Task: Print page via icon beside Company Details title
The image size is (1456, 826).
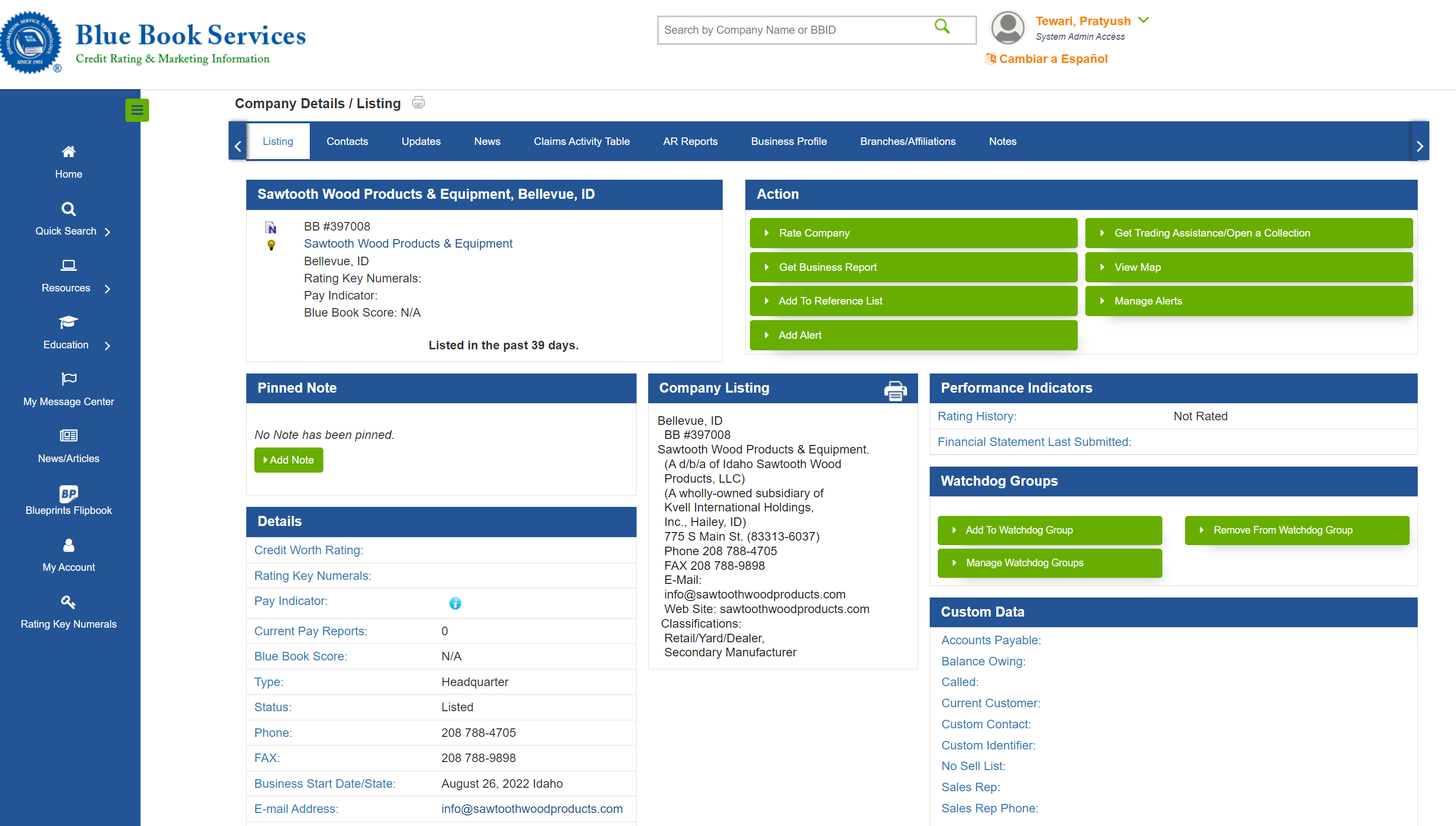Action: pos(419,103)
